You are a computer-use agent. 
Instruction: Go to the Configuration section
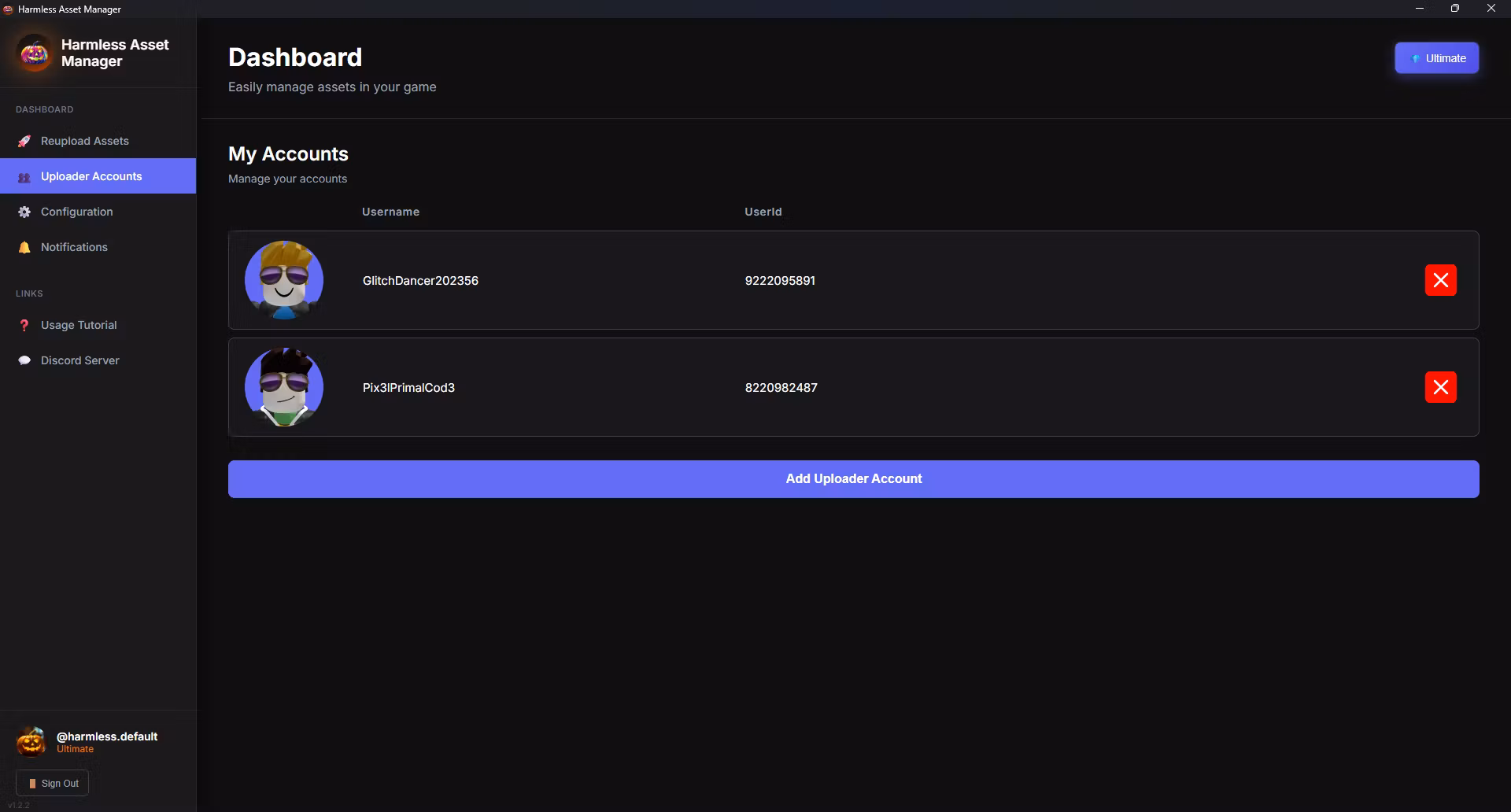click(77, 212)
